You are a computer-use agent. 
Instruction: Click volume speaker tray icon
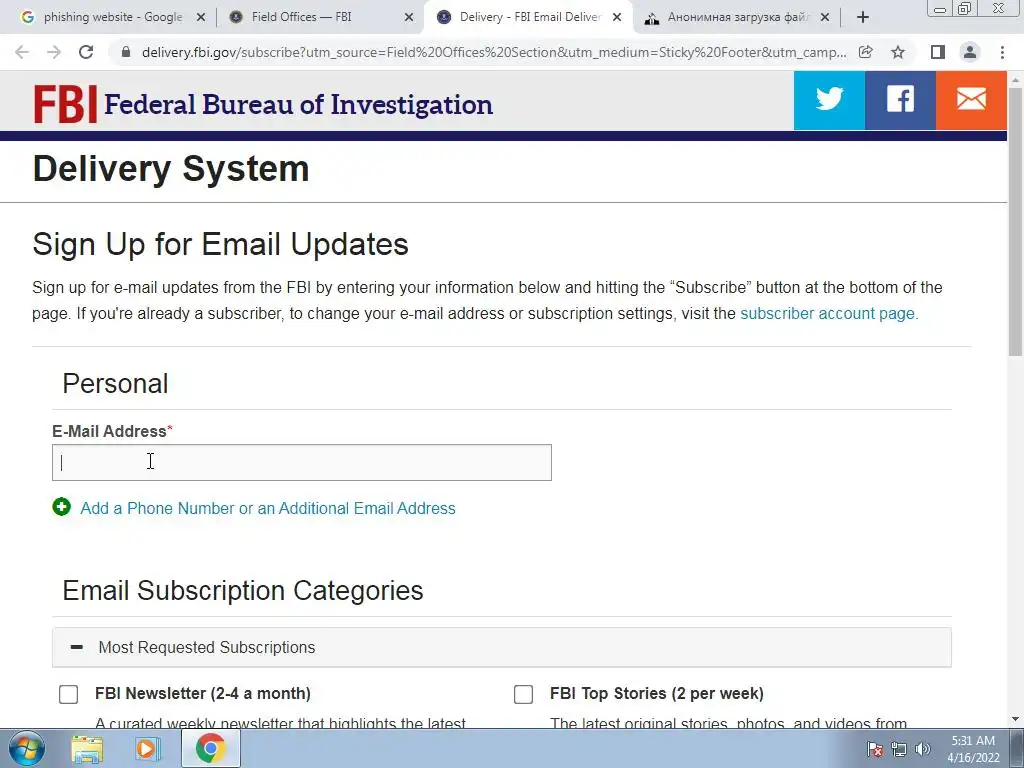[923, 749]
